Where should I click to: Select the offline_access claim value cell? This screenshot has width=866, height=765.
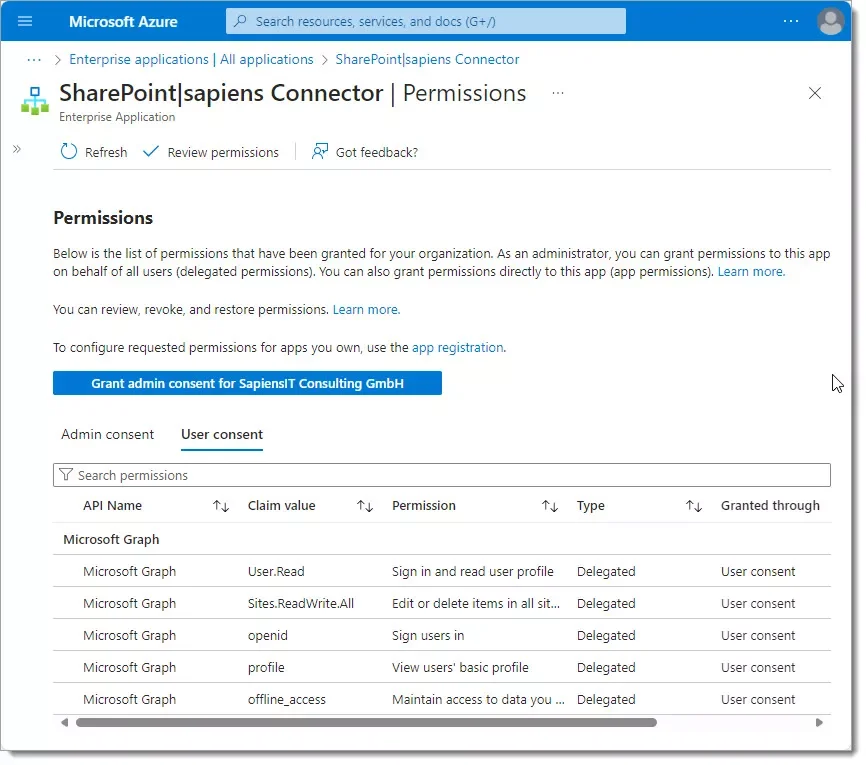tap(287, 699)
